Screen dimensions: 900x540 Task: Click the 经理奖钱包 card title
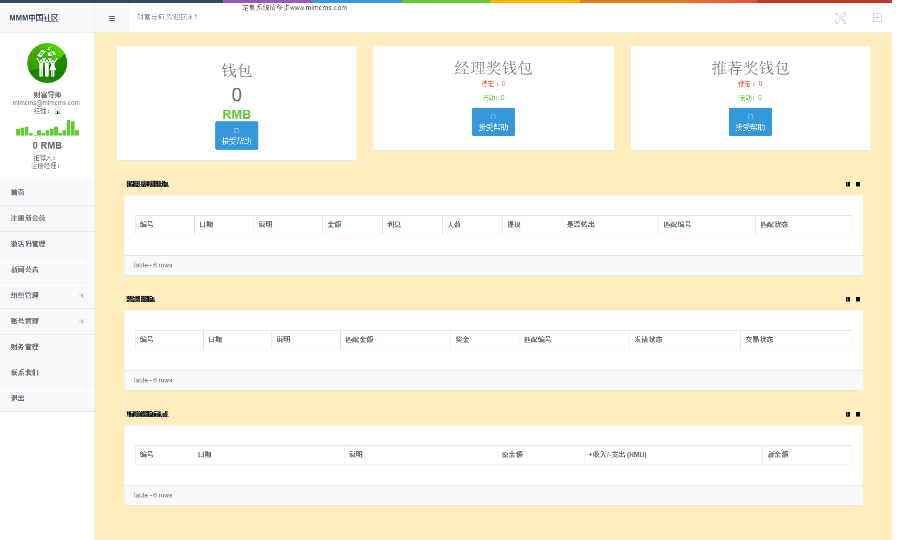point(493,68)
